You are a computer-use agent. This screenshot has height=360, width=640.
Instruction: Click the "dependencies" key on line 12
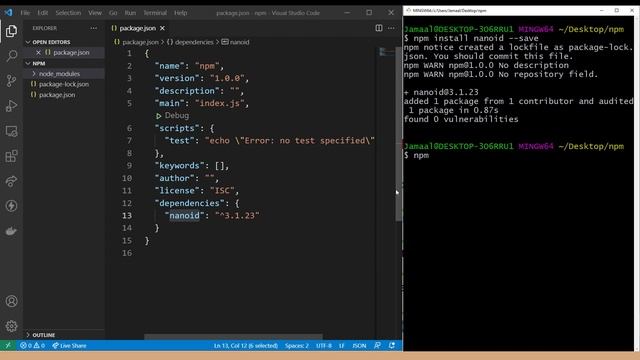[x=189, y=203]
